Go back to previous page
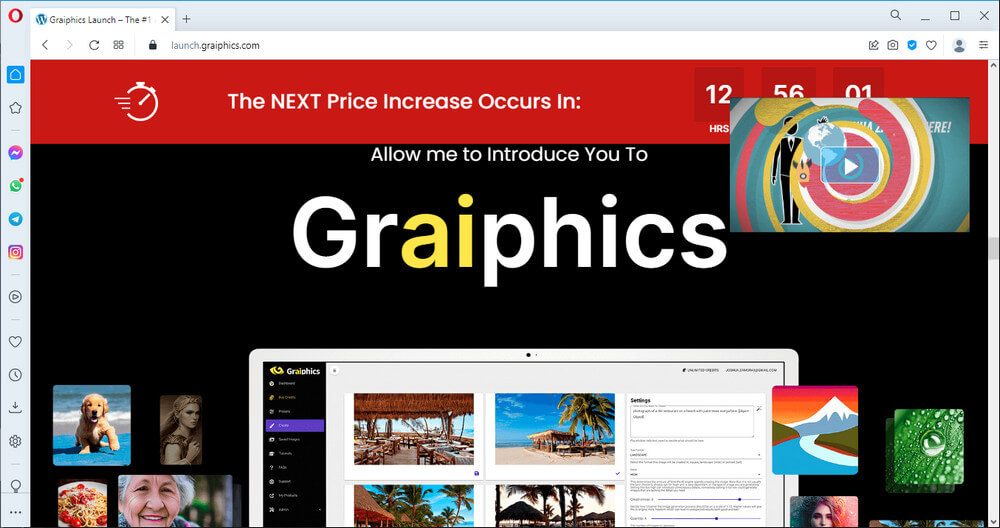The image size is (1000, 528). click(x=45, y=45)
